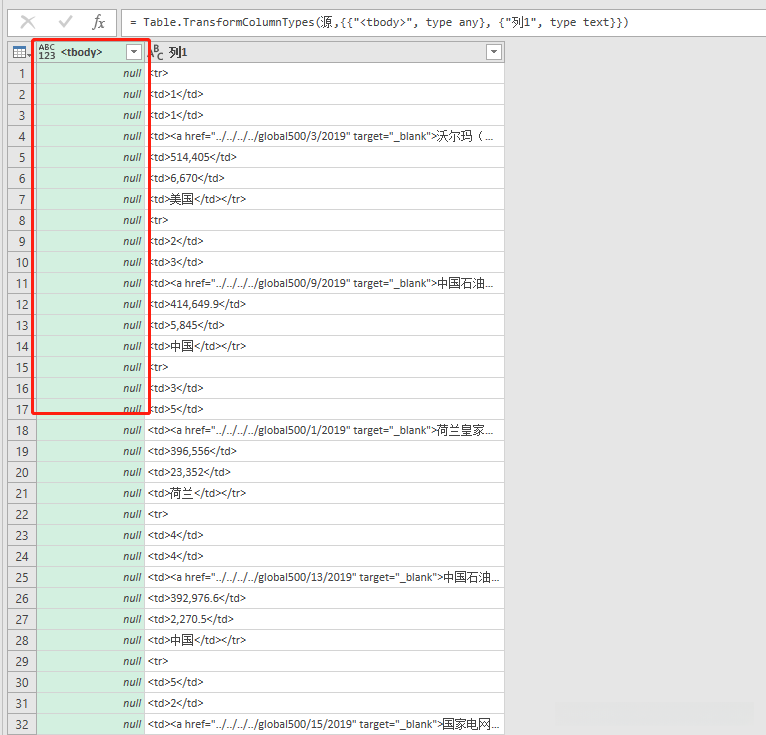The width and height of the screenshot is (766, 735).
Task: Click the cell <td>23,352</td>
Action: (x=324, y=472)
